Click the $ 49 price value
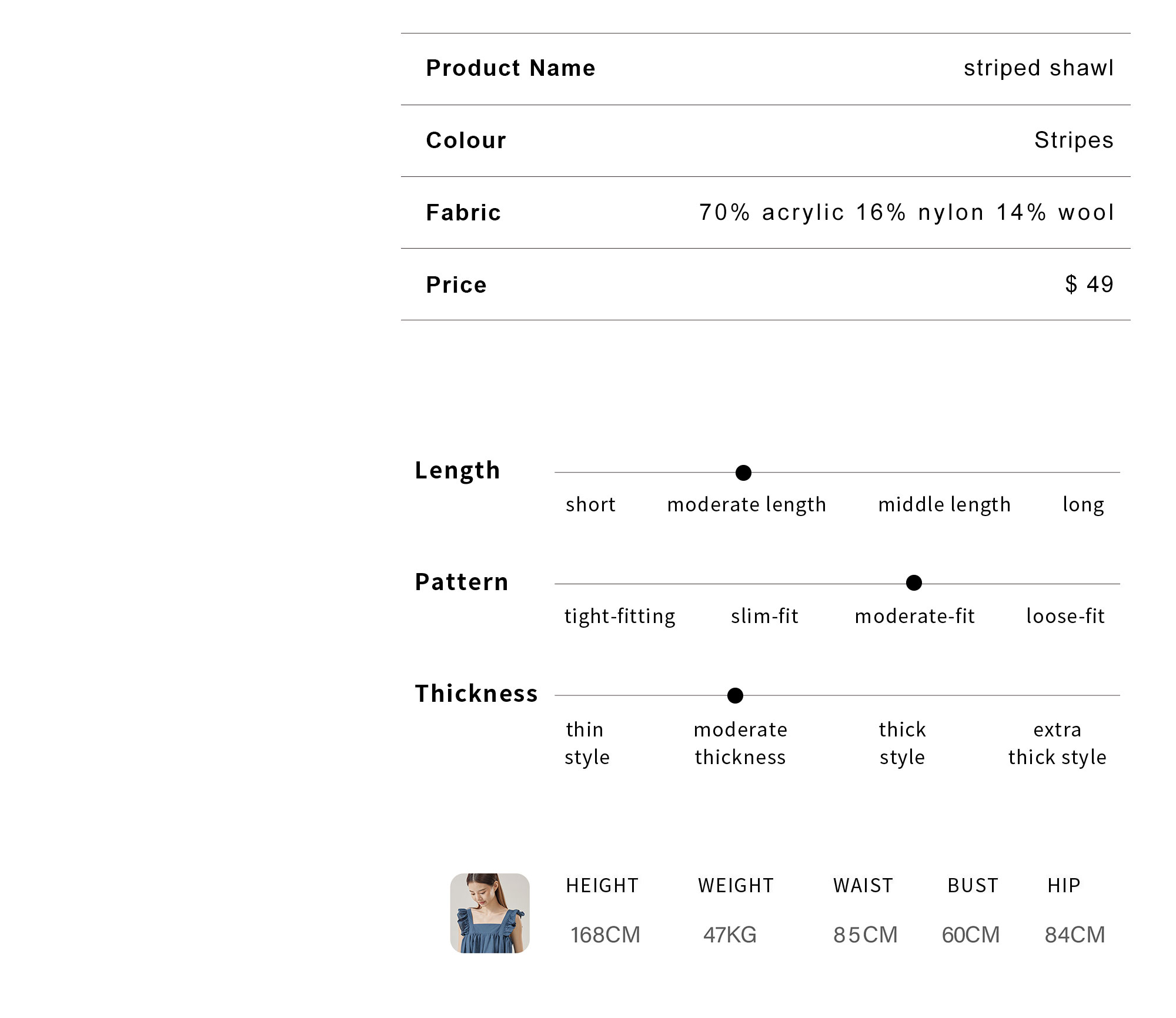The height and width of the screenshot is (1018, 1176). tap(1089, 284)
